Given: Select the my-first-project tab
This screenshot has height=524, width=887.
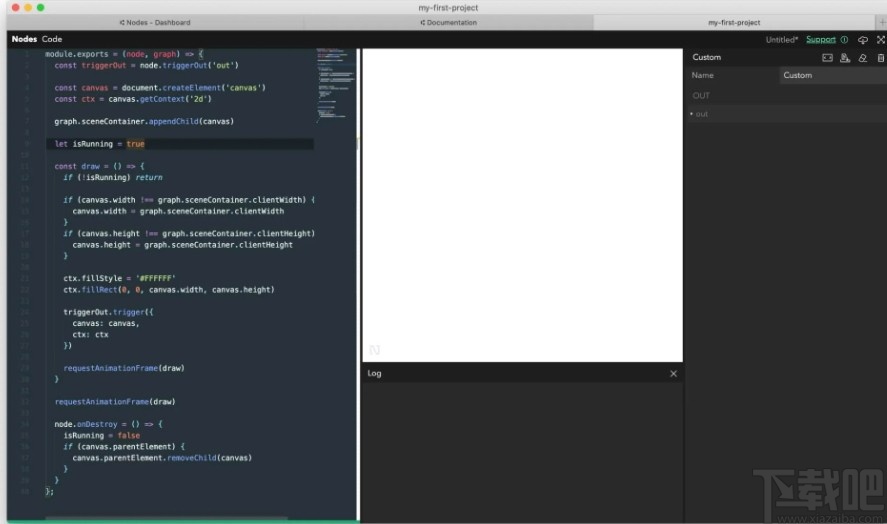Looking at the screenshot, I should pyautogui.click(x=734, y=23).
